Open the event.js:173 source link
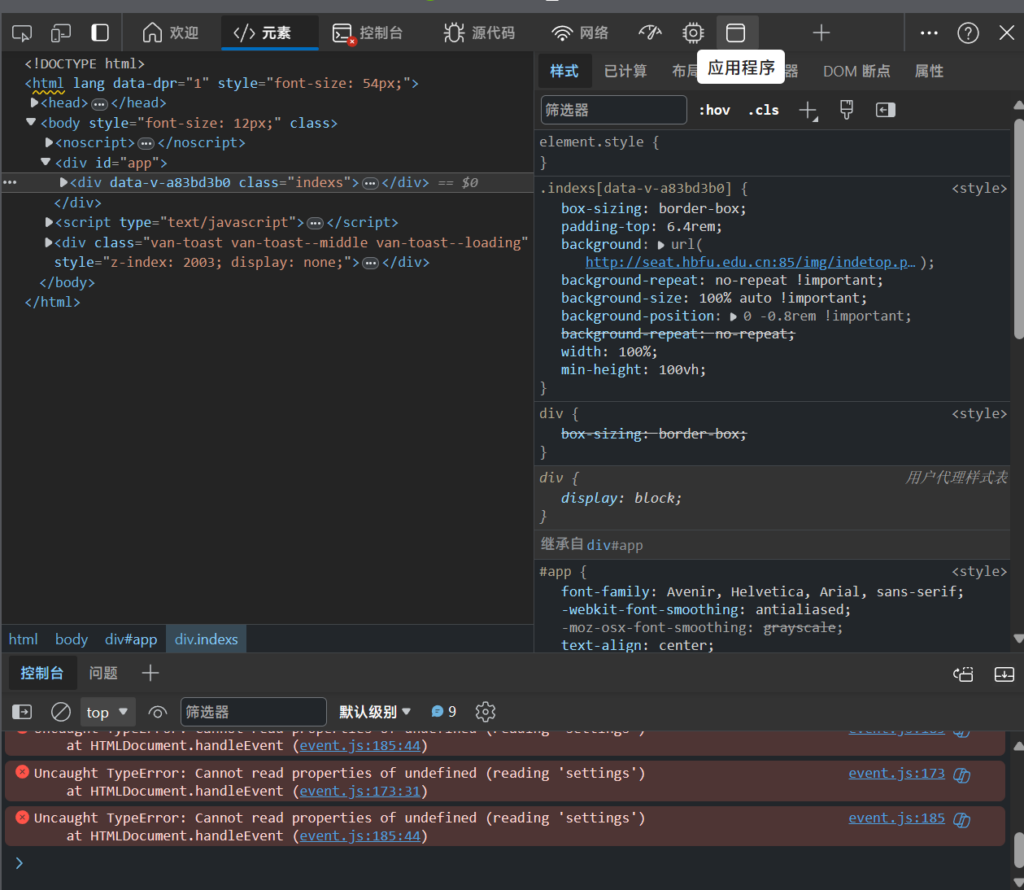The image size is (1024, 890). (897, 774)
